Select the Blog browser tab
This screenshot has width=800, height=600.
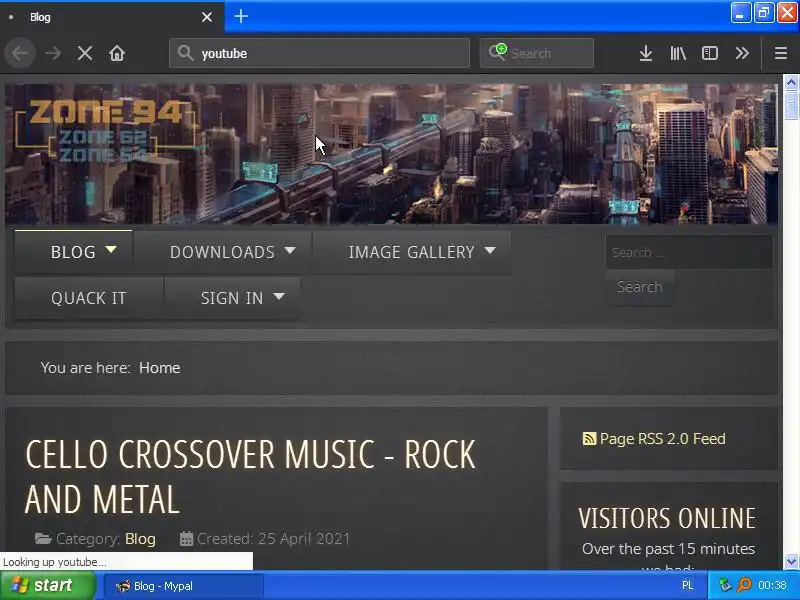[112, 17]
